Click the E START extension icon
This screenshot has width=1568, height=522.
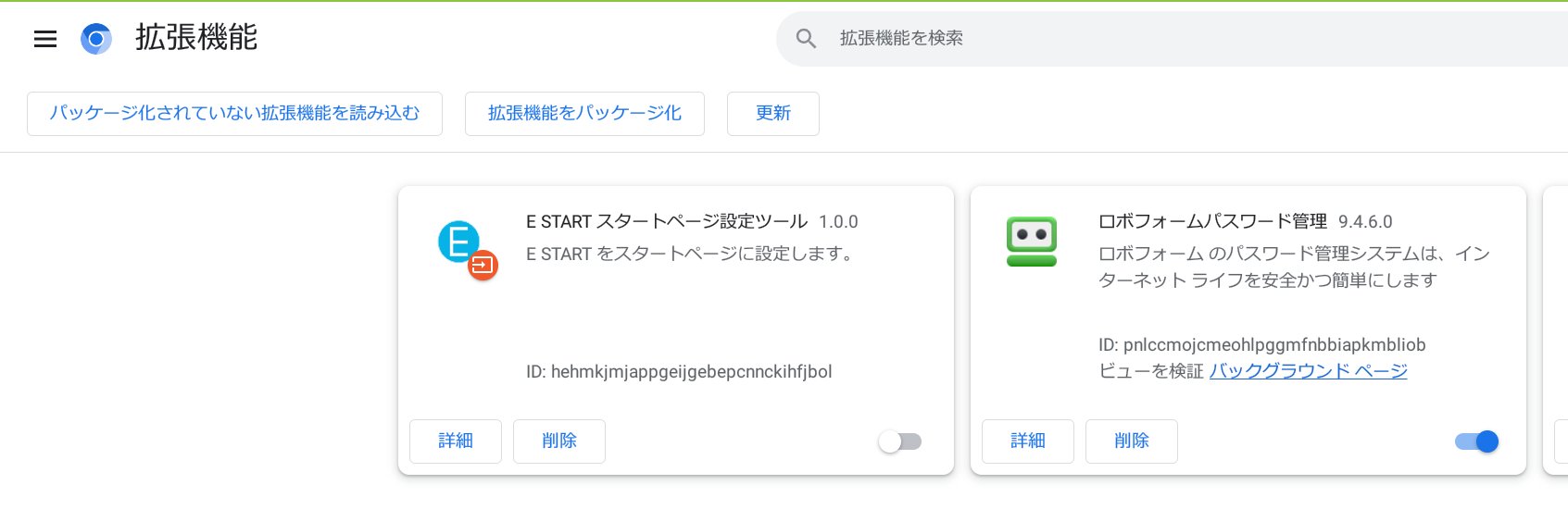(x=467, y=250)
